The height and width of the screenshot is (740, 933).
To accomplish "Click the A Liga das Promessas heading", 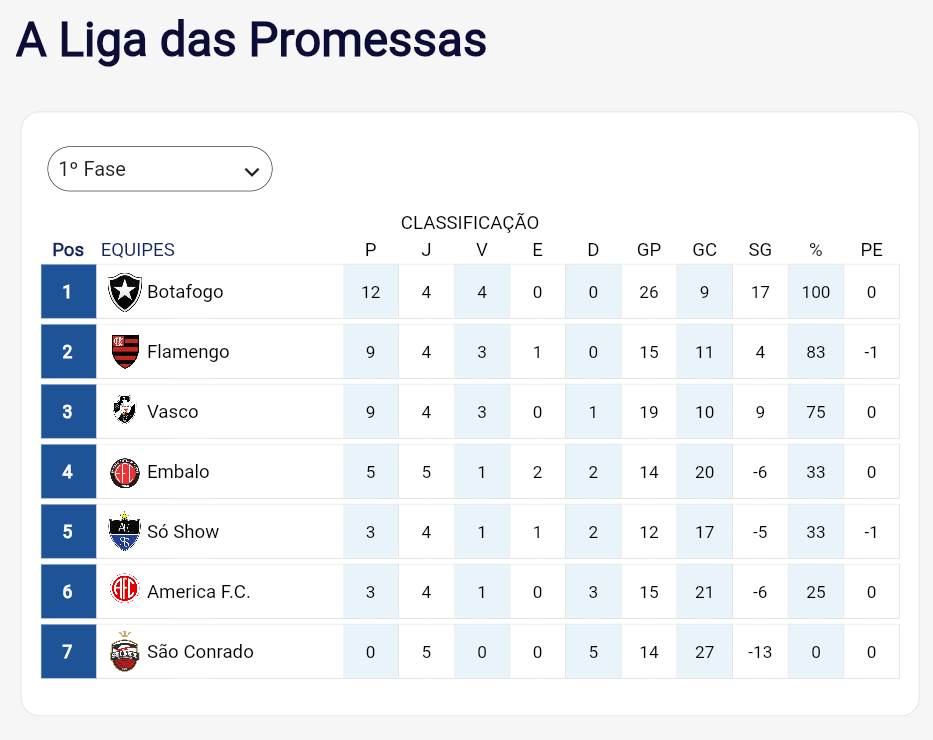I will [x=251, y=40].
